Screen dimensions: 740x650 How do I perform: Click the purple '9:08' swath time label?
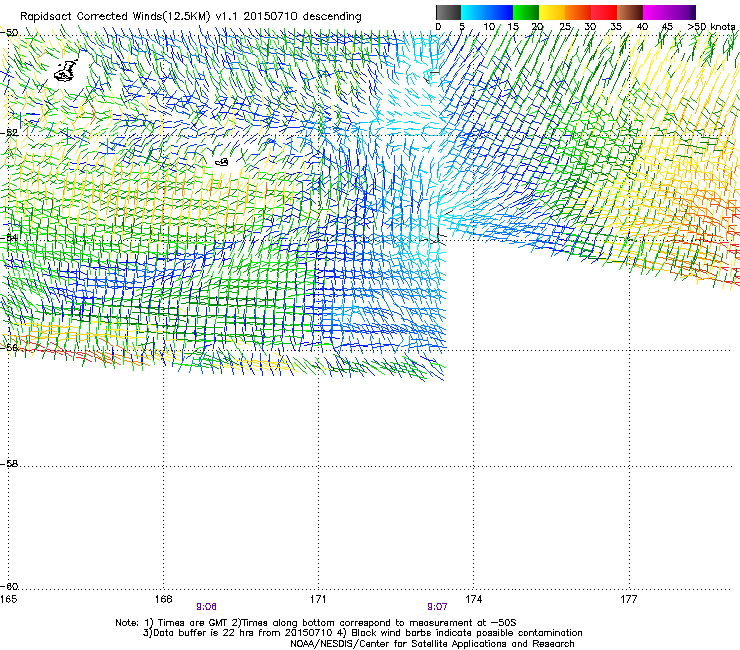(206, 607)
